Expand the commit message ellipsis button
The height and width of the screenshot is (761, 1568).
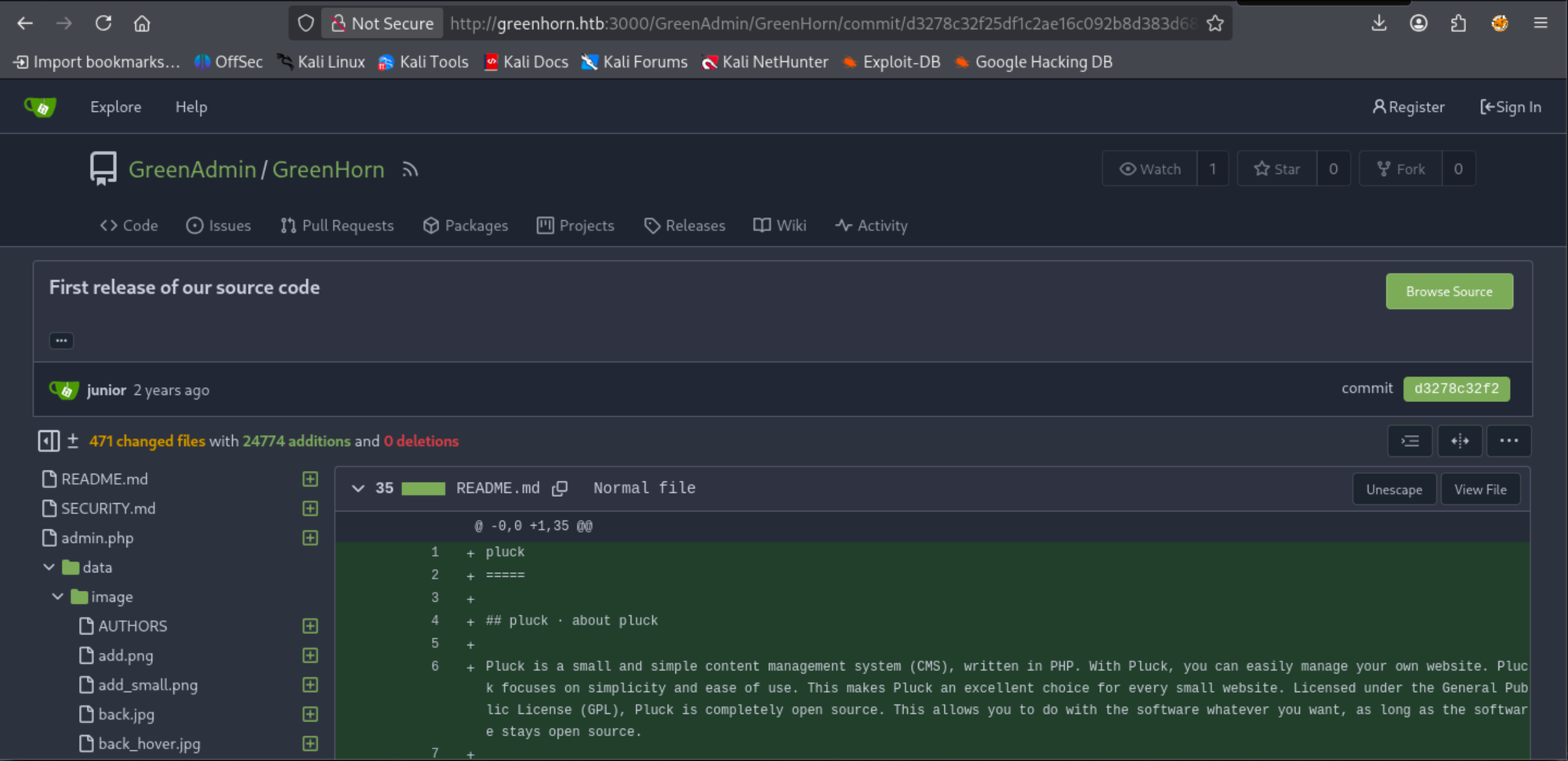click(x=61, y=341)
